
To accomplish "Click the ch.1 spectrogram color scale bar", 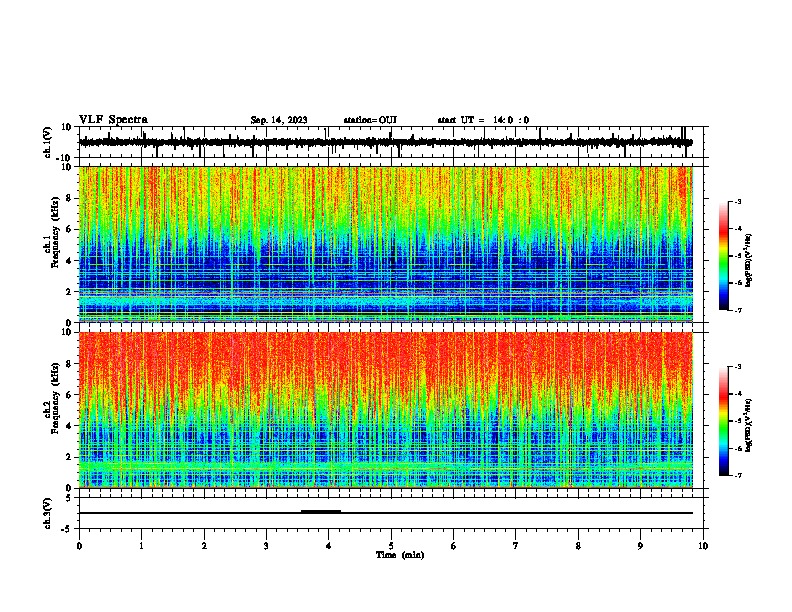I will click(724, 256).
